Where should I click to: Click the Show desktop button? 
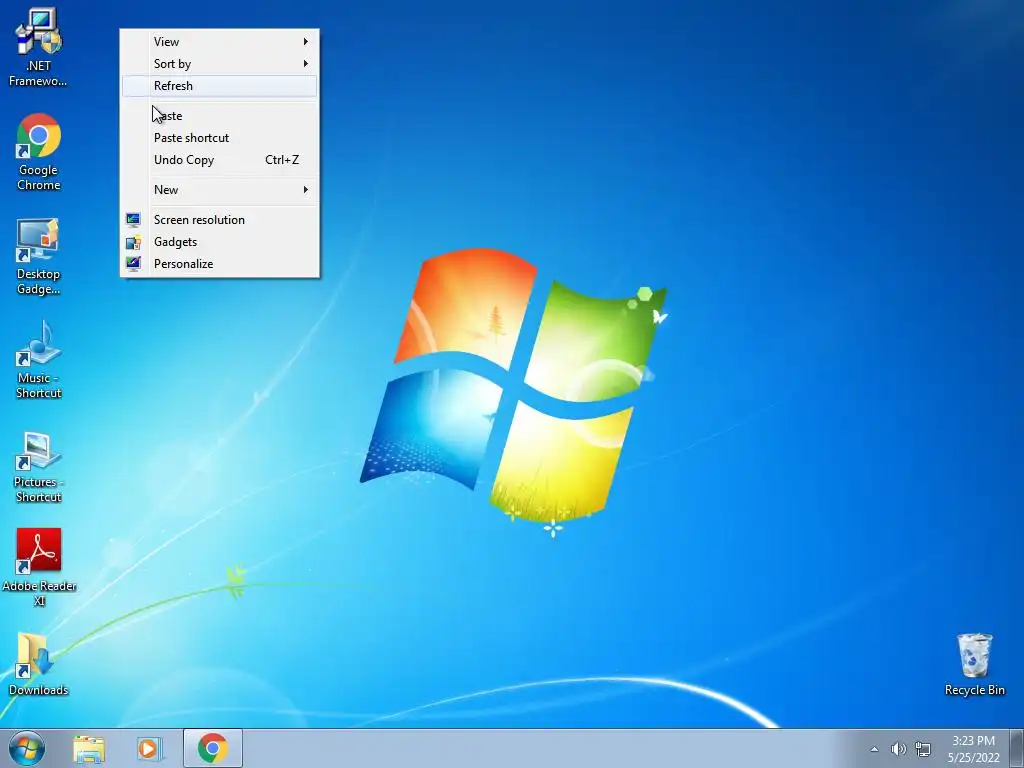coord(1017,748)
